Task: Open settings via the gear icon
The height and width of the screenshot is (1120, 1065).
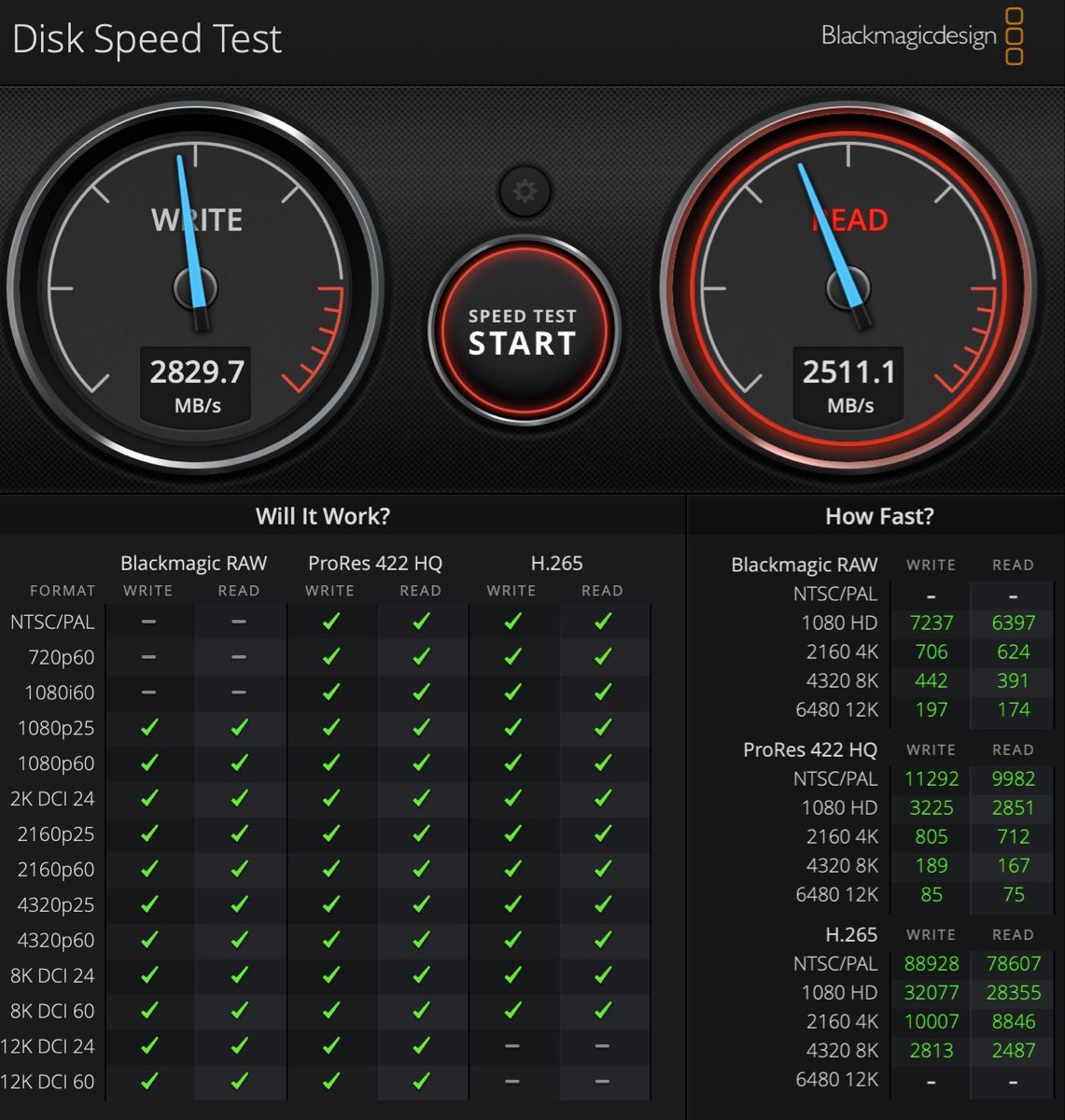Action: [x=525, y=191]
